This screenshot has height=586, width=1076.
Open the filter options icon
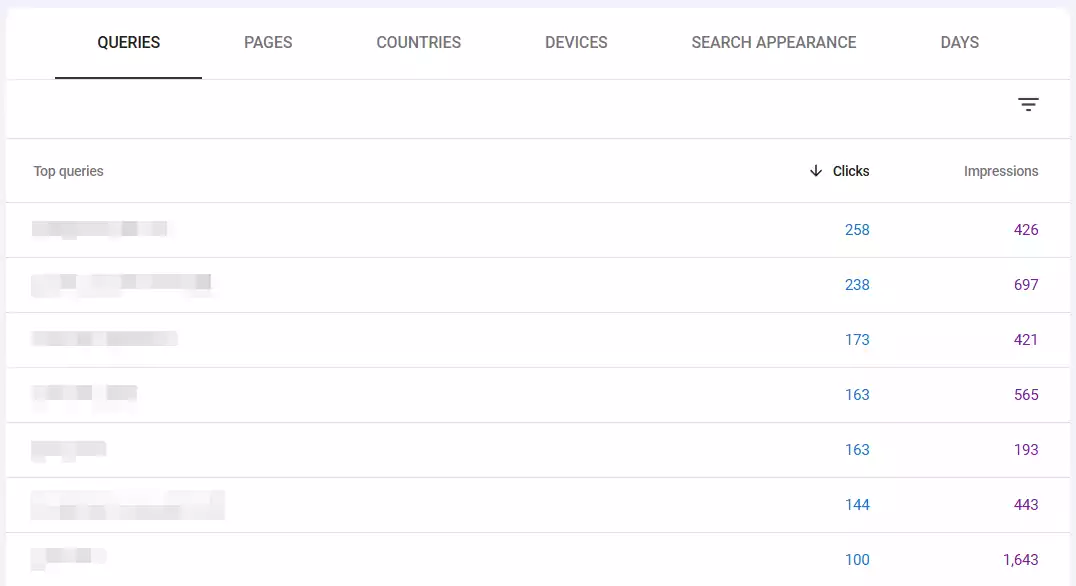click(1029, 104)
